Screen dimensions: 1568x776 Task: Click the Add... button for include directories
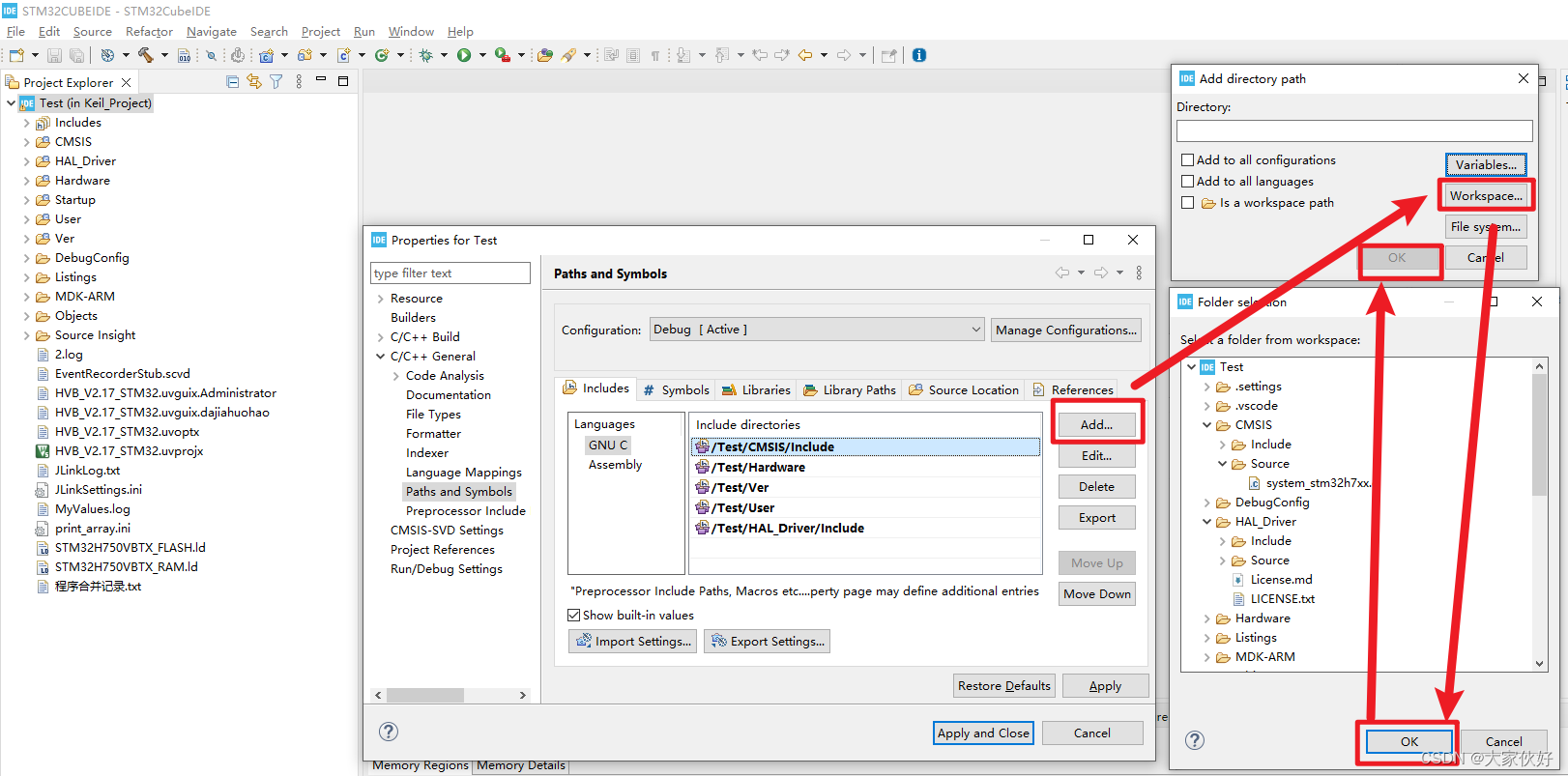coord(1096,424)
